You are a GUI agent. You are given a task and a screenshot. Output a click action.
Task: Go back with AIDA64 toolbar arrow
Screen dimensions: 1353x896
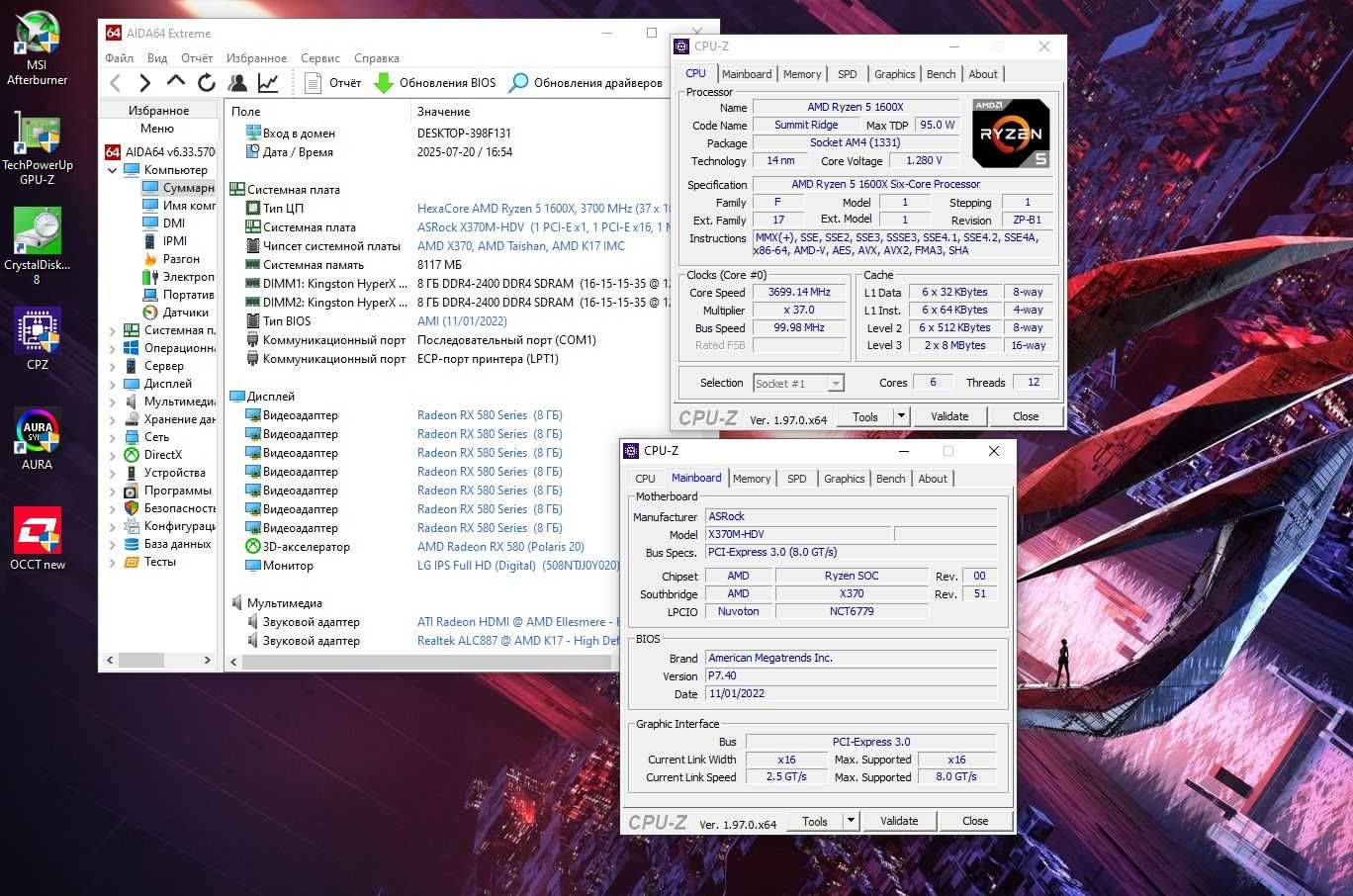(x=116, y=83)
